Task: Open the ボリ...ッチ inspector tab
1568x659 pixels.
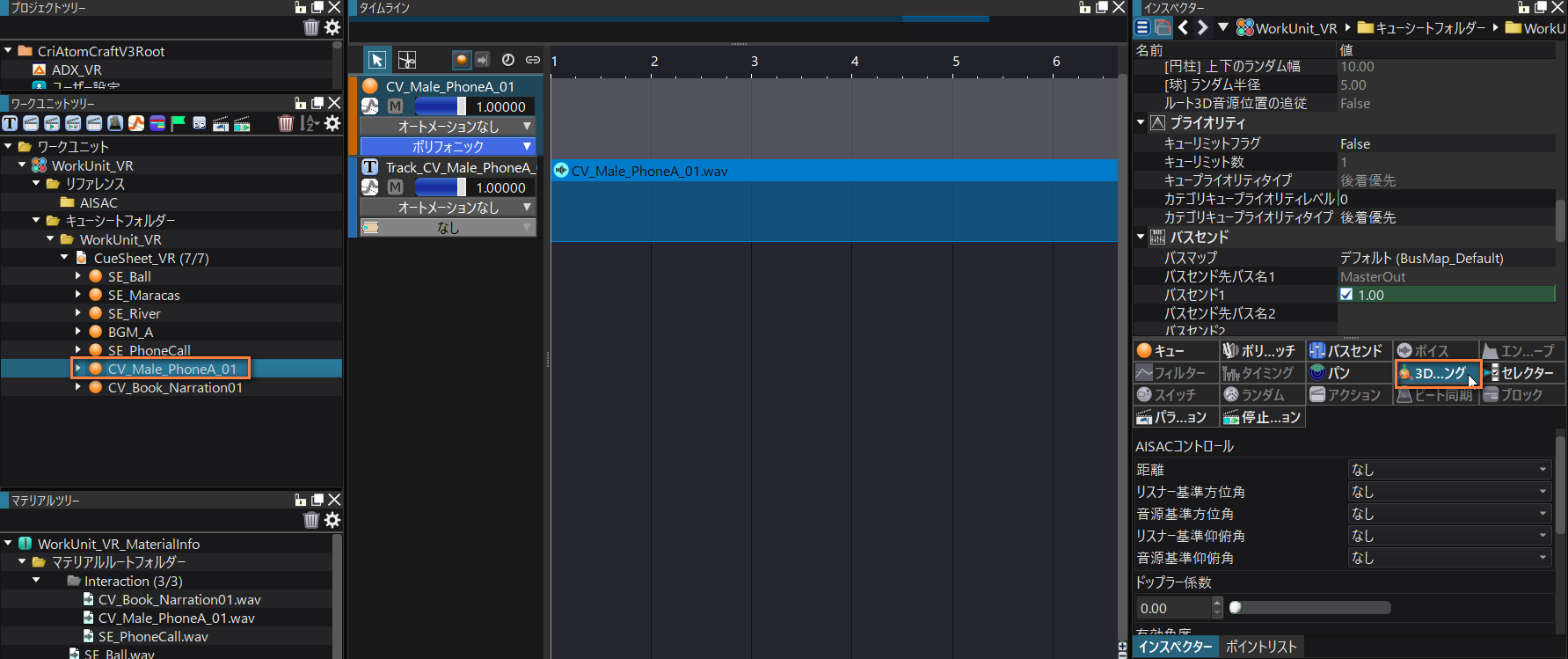Action: click(1262, 350)
